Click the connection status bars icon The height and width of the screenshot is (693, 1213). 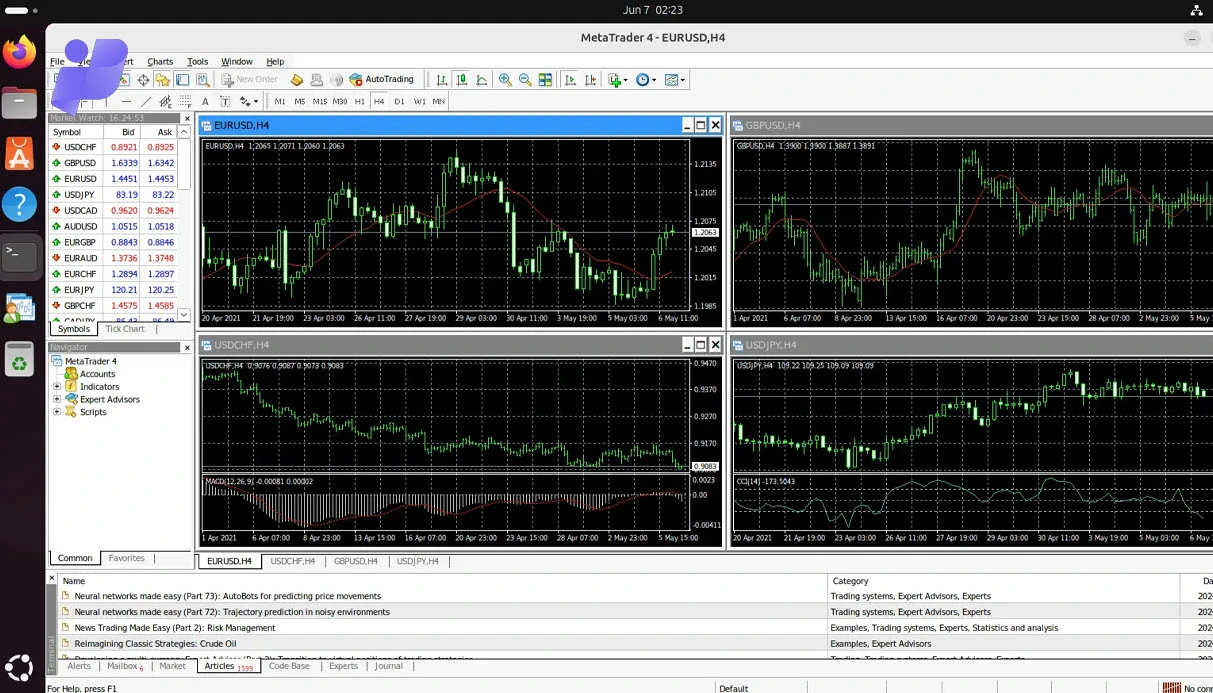tap(1171, 688)
